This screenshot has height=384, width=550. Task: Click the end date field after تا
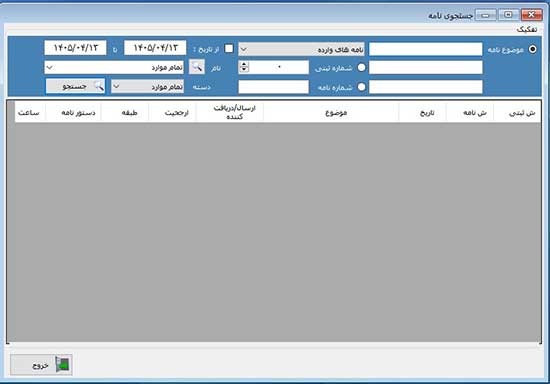[75, 48]
